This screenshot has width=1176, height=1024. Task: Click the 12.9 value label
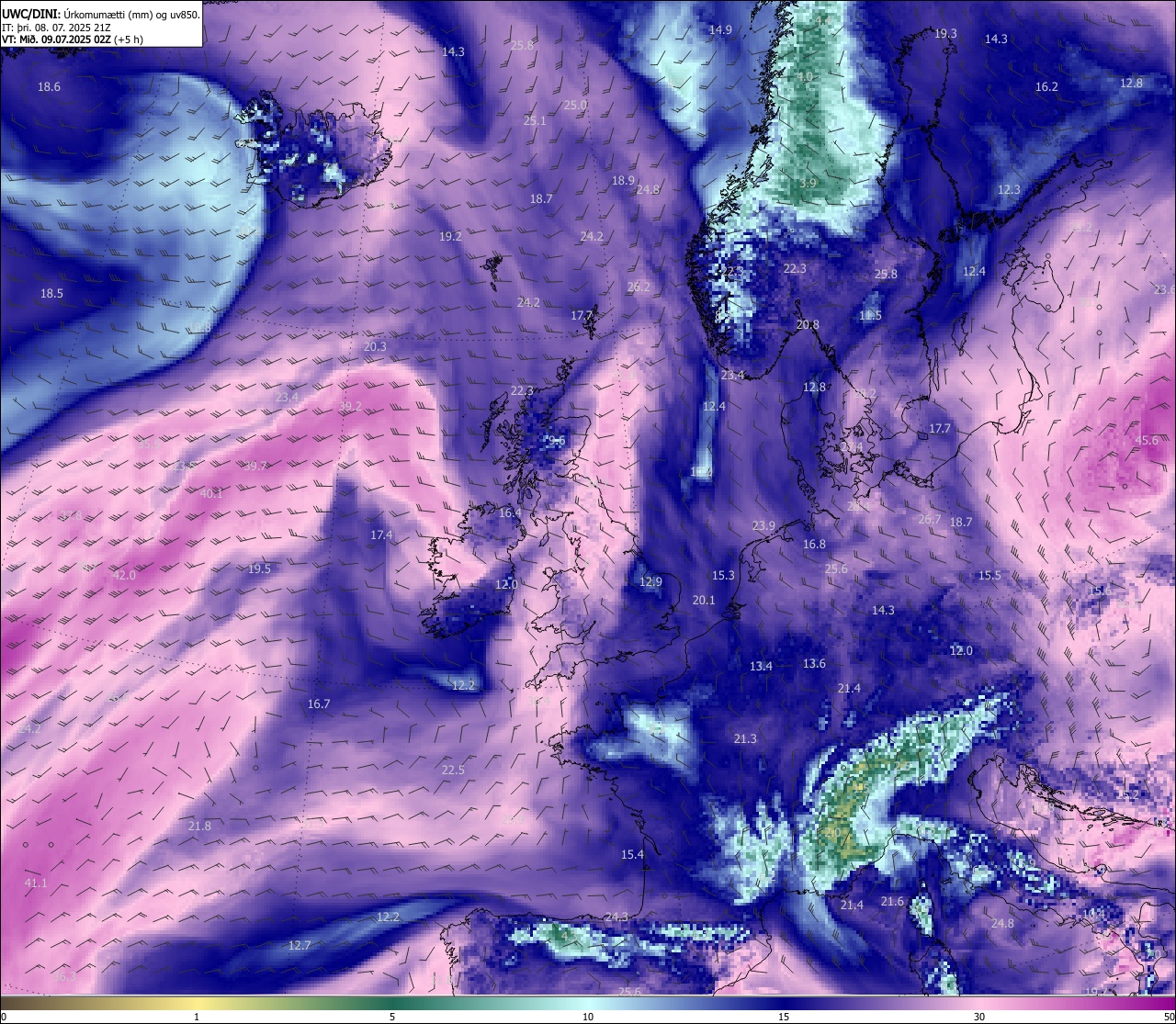click(x=650, y=582)
